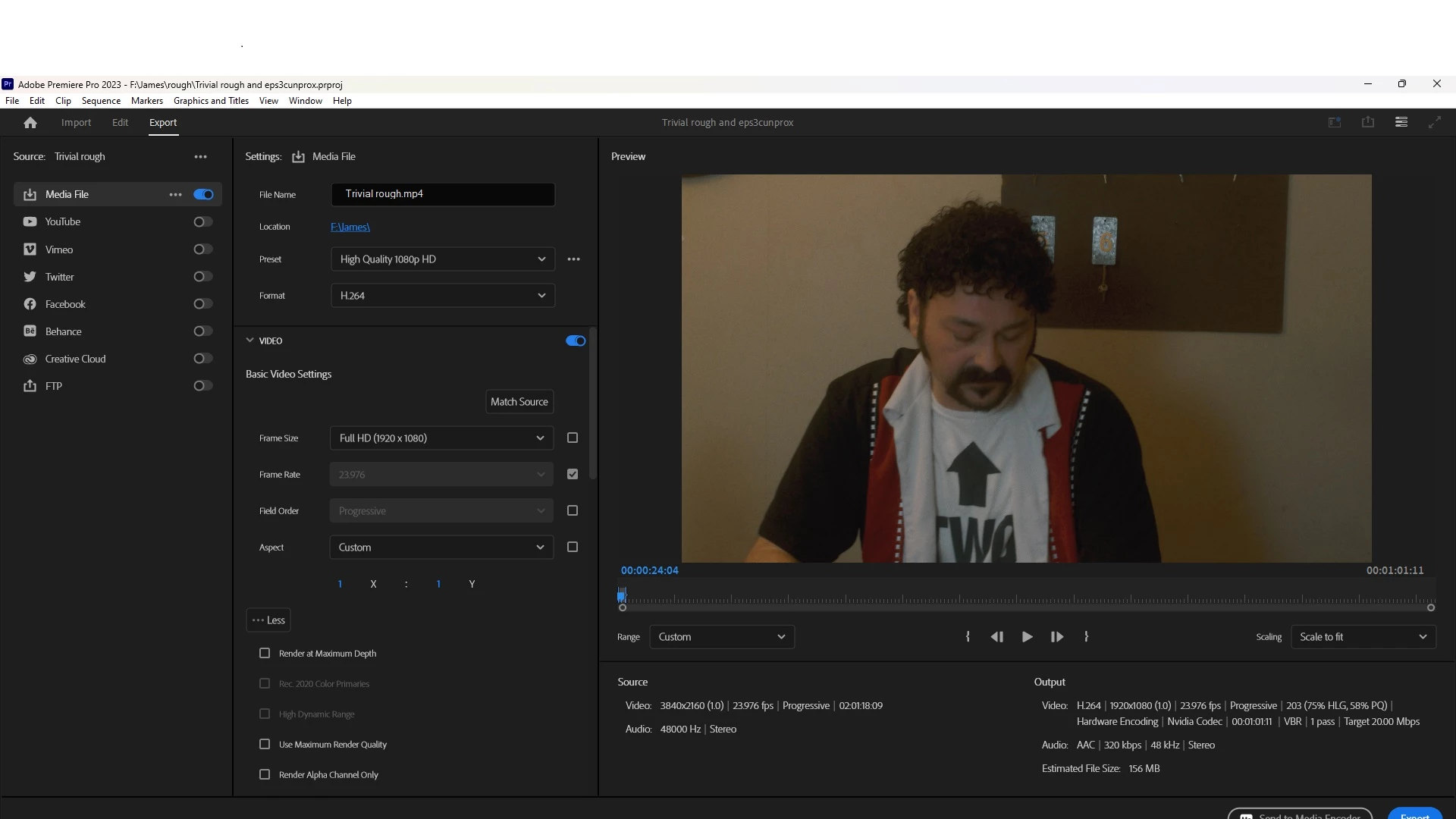Enable the YouTube export toggle
The width and height of the screenshot is (1456, 819).
coord(202,222)
